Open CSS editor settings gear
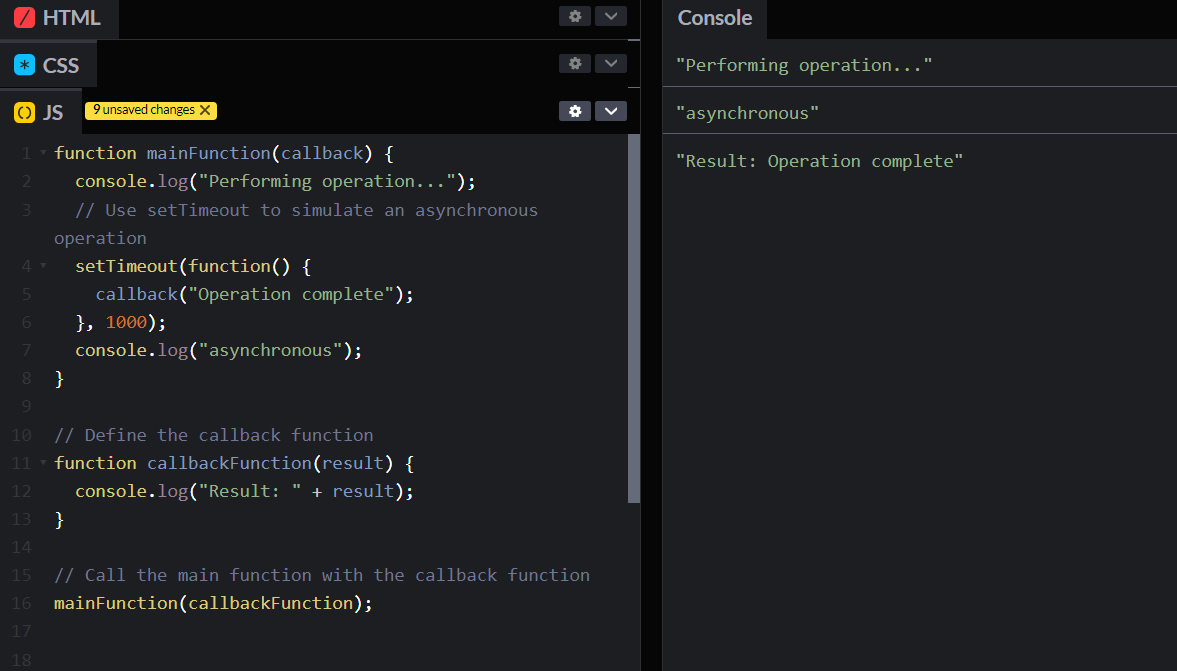This screenshot has width=1177, height=671. [575, 64]
